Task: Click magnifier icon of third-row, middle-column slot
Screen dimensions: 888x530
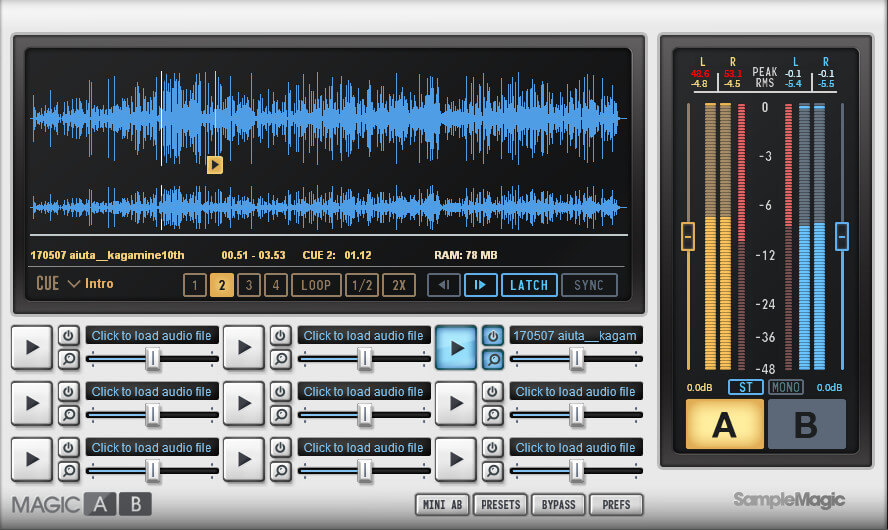Action: 280,471
